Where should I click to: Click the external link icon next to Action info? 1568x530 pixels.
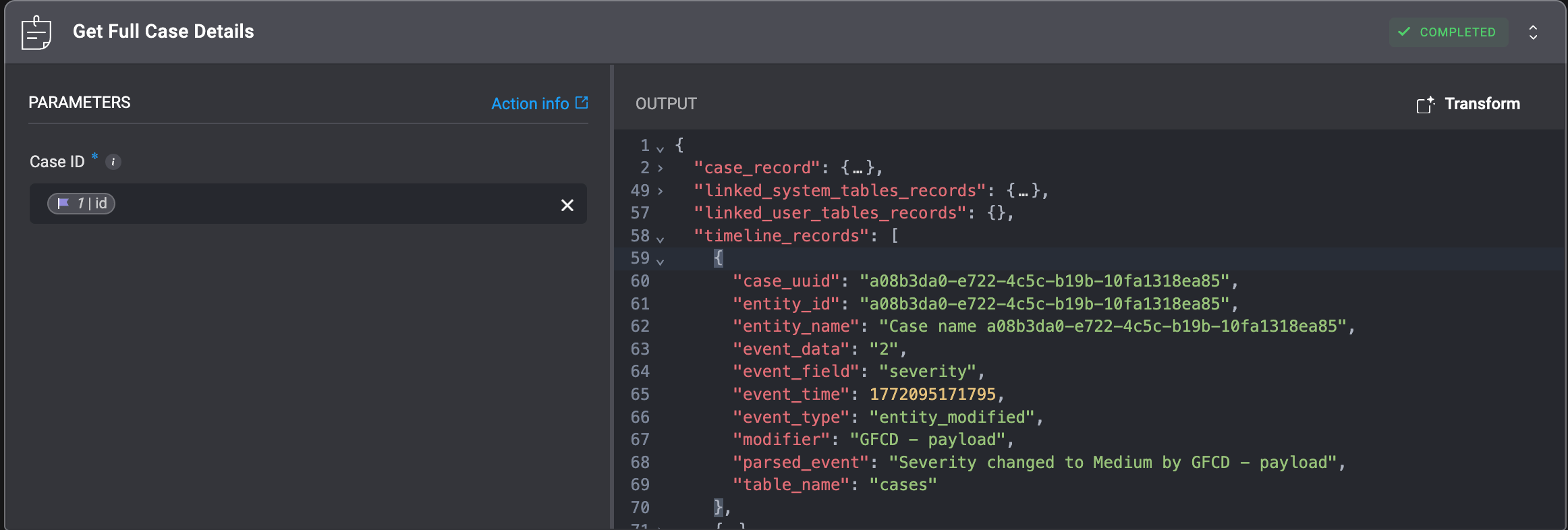click(582, 102)
